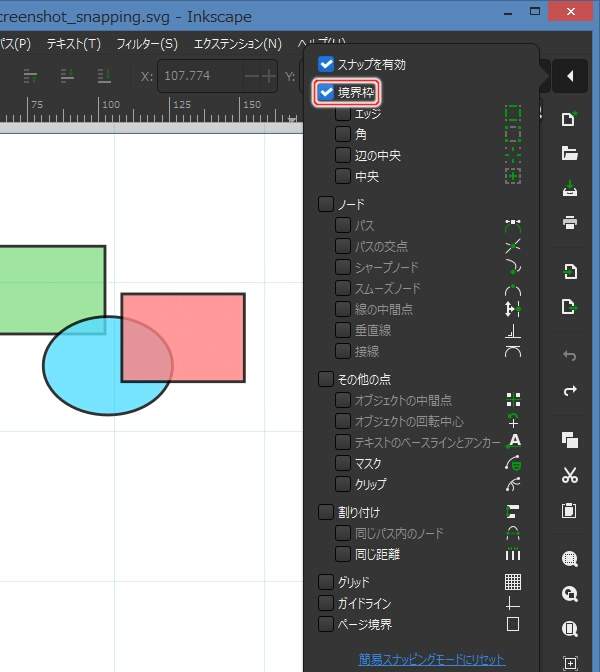
Task: Open the テキスト(T) menu
Action: 74,44
